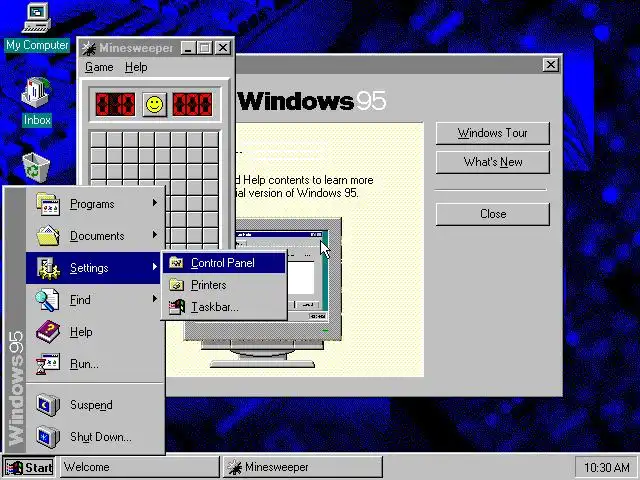This screenshot has height=480, width=640.
Task: Choose Documents in the Start menu
Action: coord(95,236)
